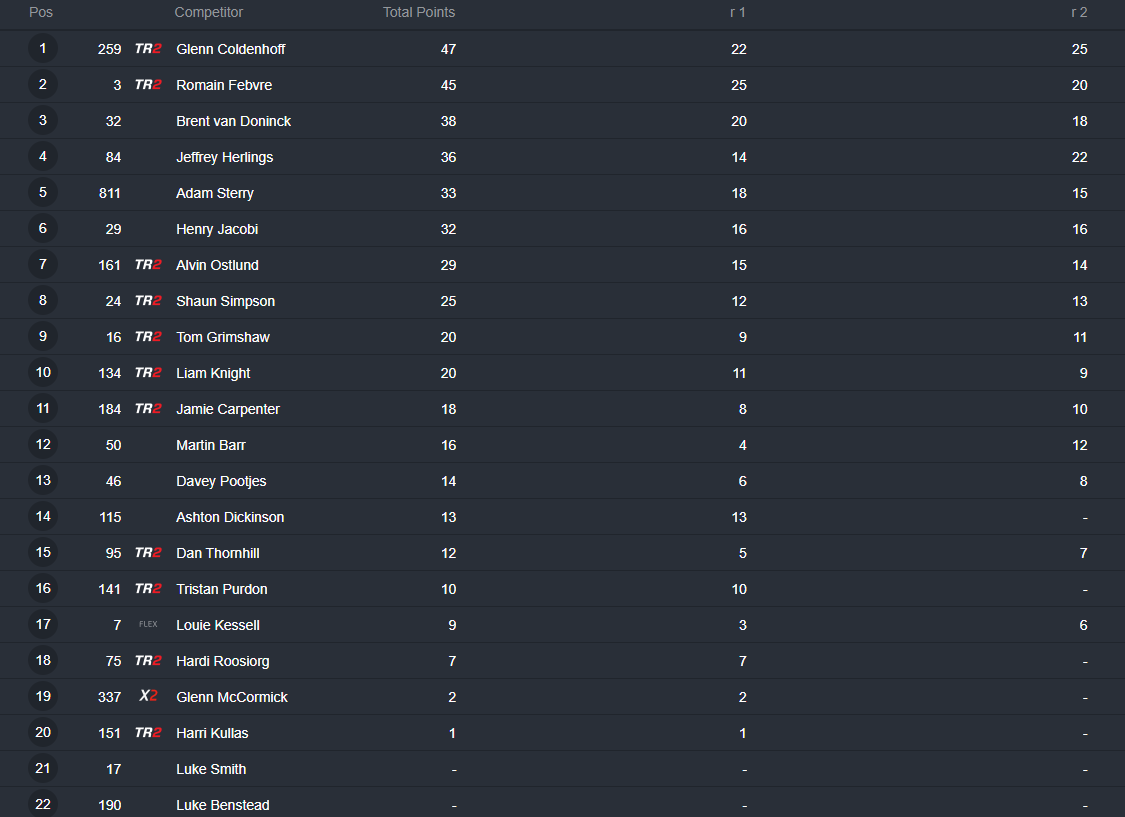
Task: Click the position 10 circle badge
Action: 43,372
